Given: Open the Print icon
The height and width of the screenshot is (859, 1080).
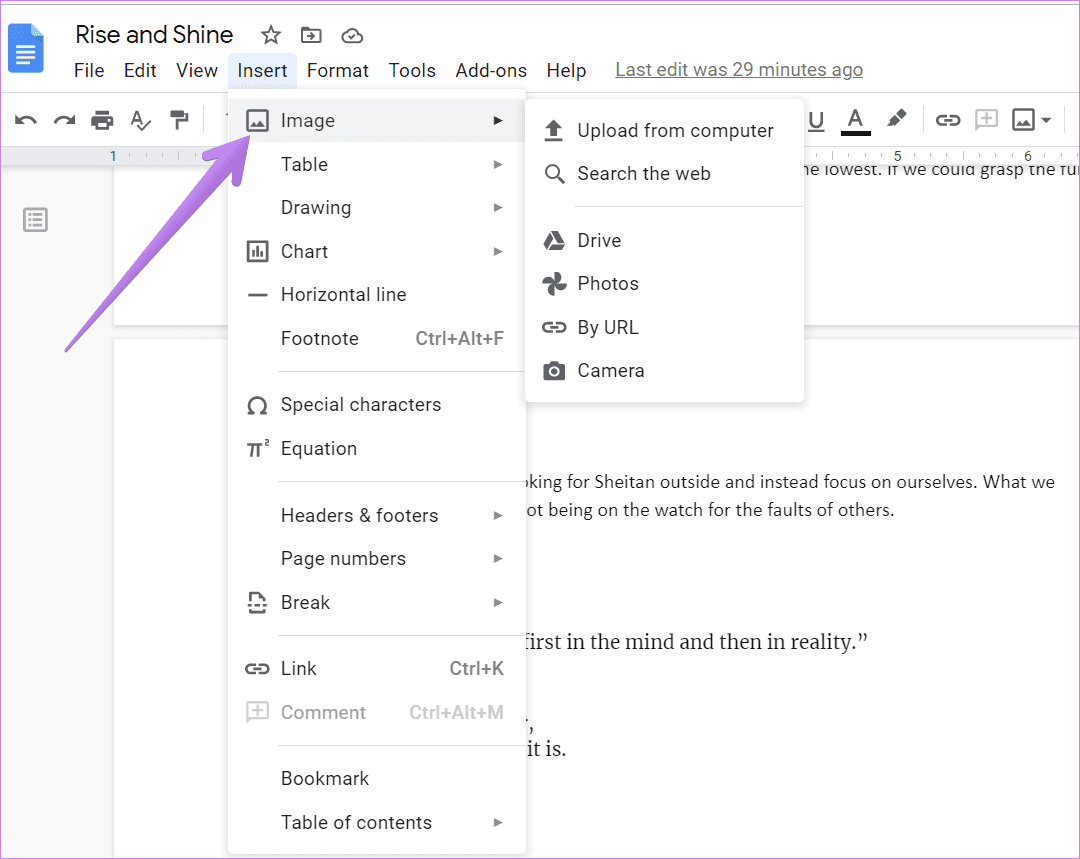Looking at the screenshot, I should tap(102, 119).
